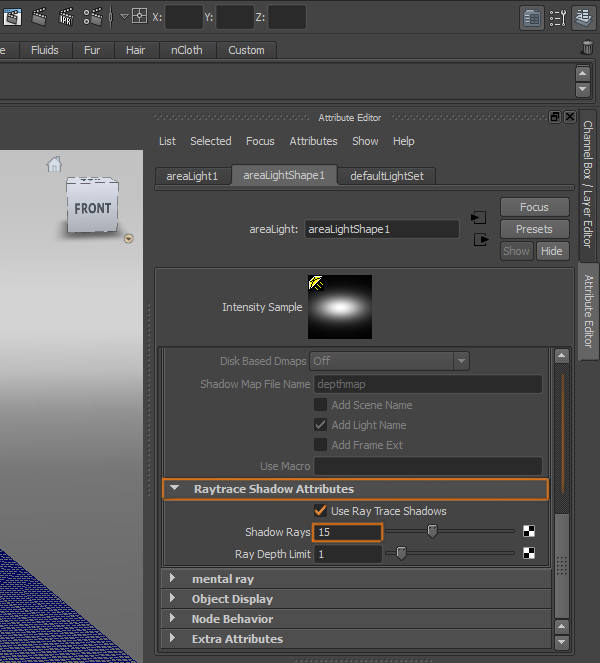Screen dimensions: 600x663
Task: Click the home icon above view cube
Action: pos(54,165)
